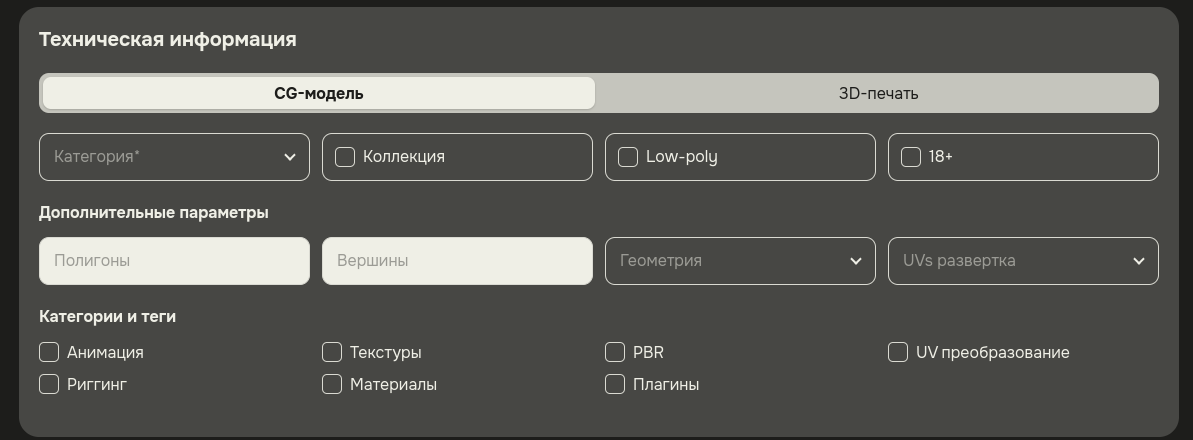Open the Категория dropdown
This screenshot has width=1193, height=440.
174,157
